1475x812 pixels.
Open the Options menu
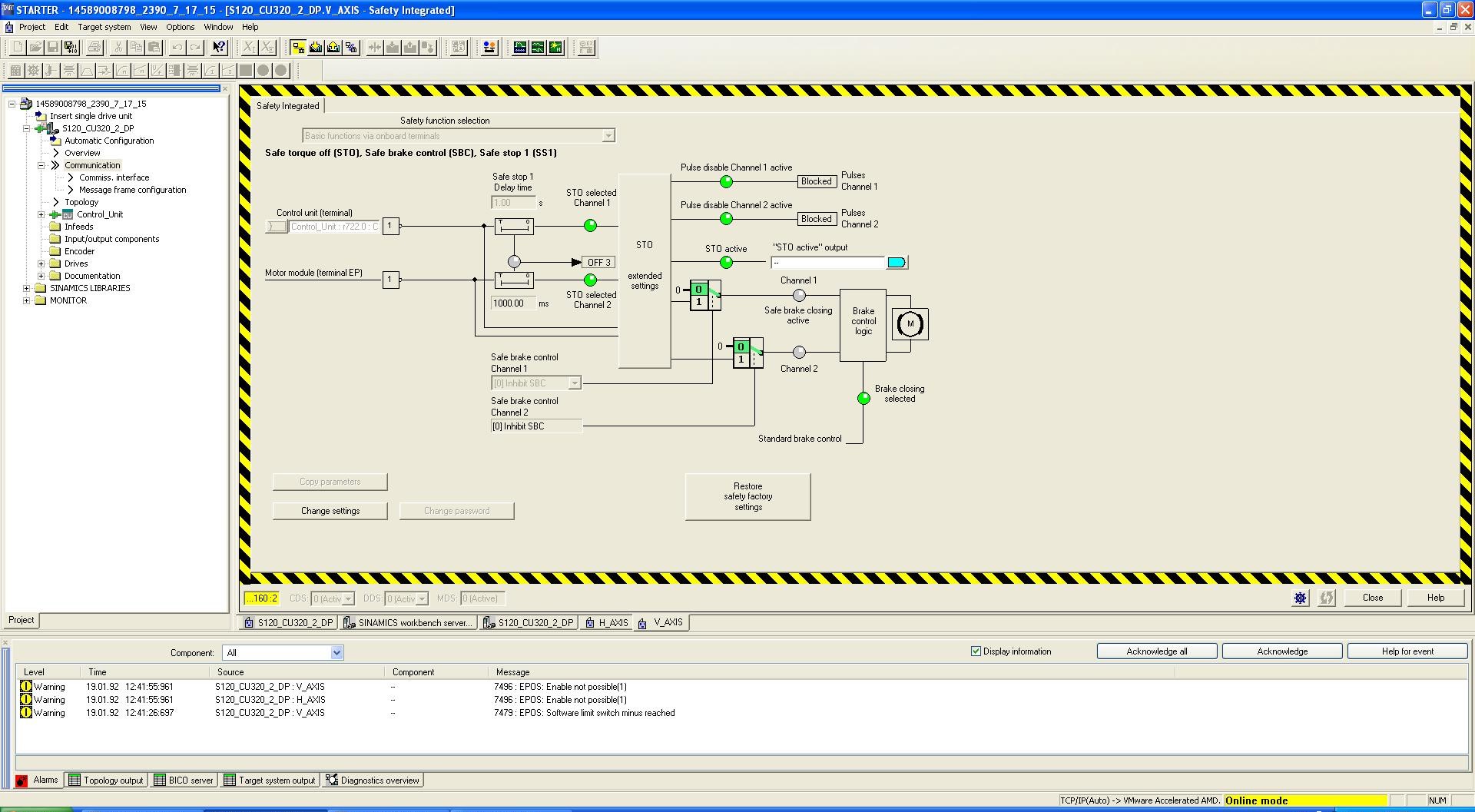pos(181,27)
